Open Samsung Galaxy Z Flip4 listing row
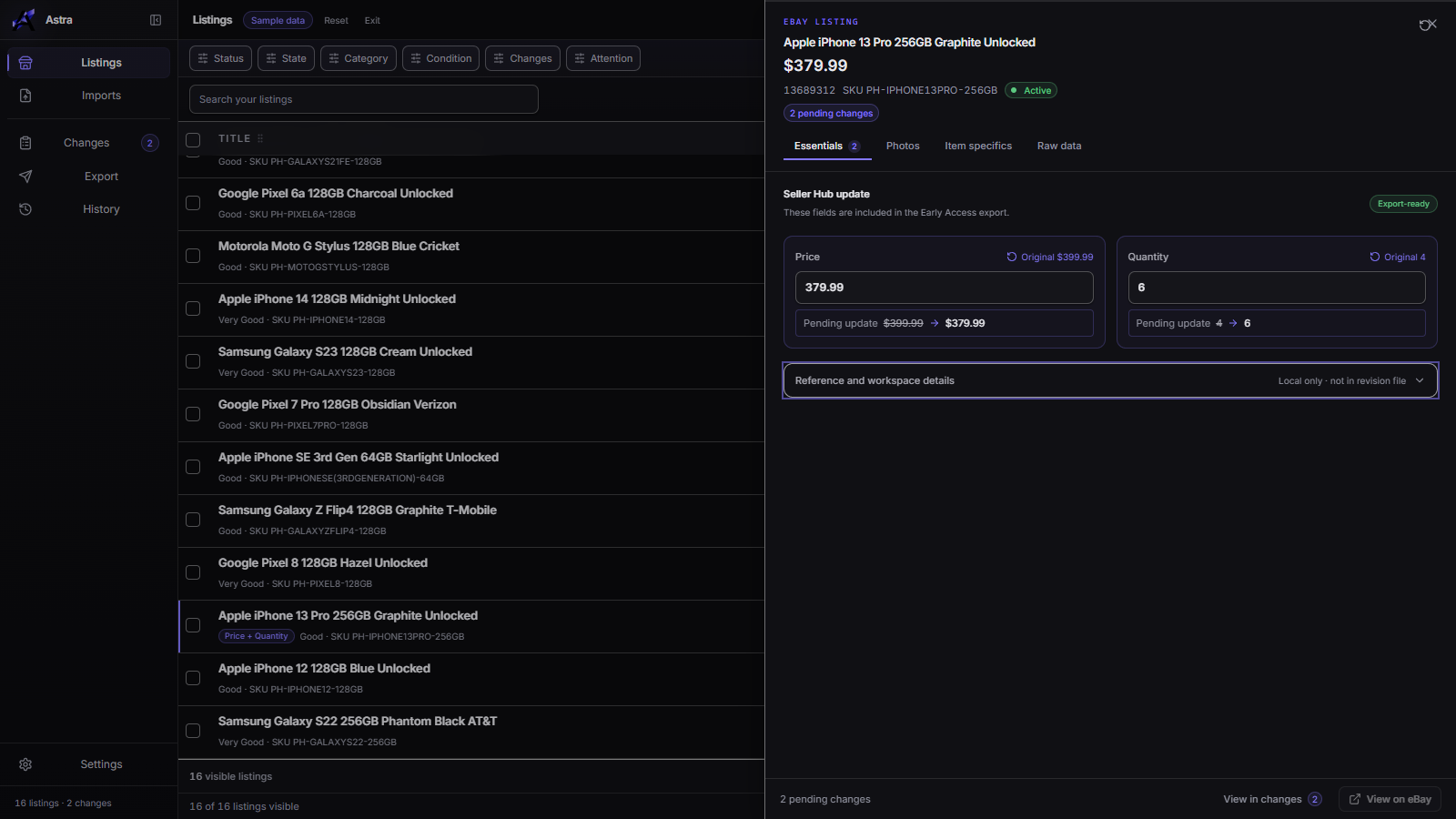Viewport: 1456px width, 819px height. (471, 521)
